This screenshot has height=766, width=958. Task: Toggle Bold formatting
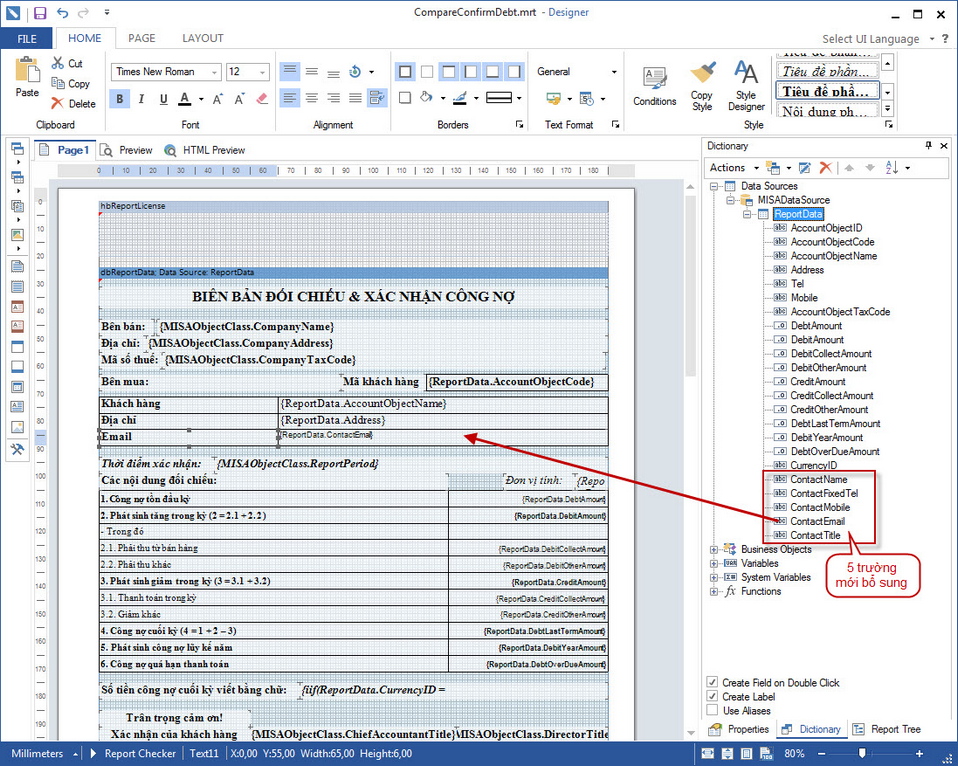(119, 98)
